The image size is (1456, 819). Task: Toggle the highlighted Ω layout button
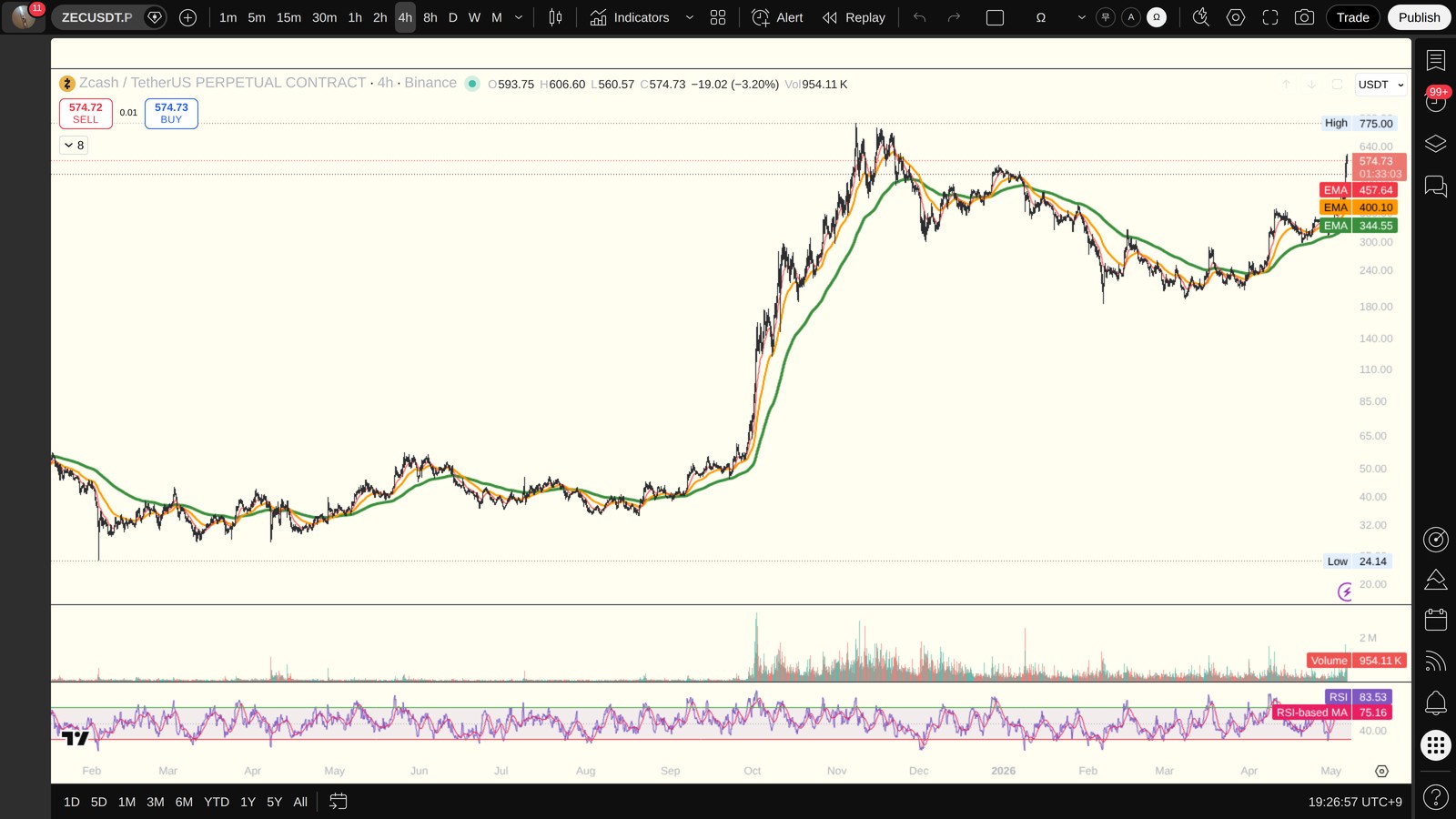1157,17
